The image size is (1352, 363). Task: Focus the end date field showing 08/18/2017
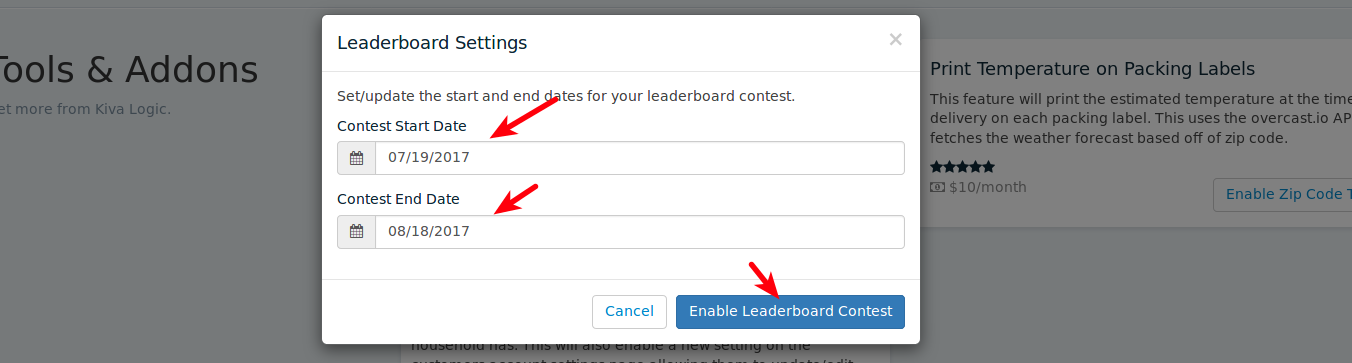coord(640,232)
